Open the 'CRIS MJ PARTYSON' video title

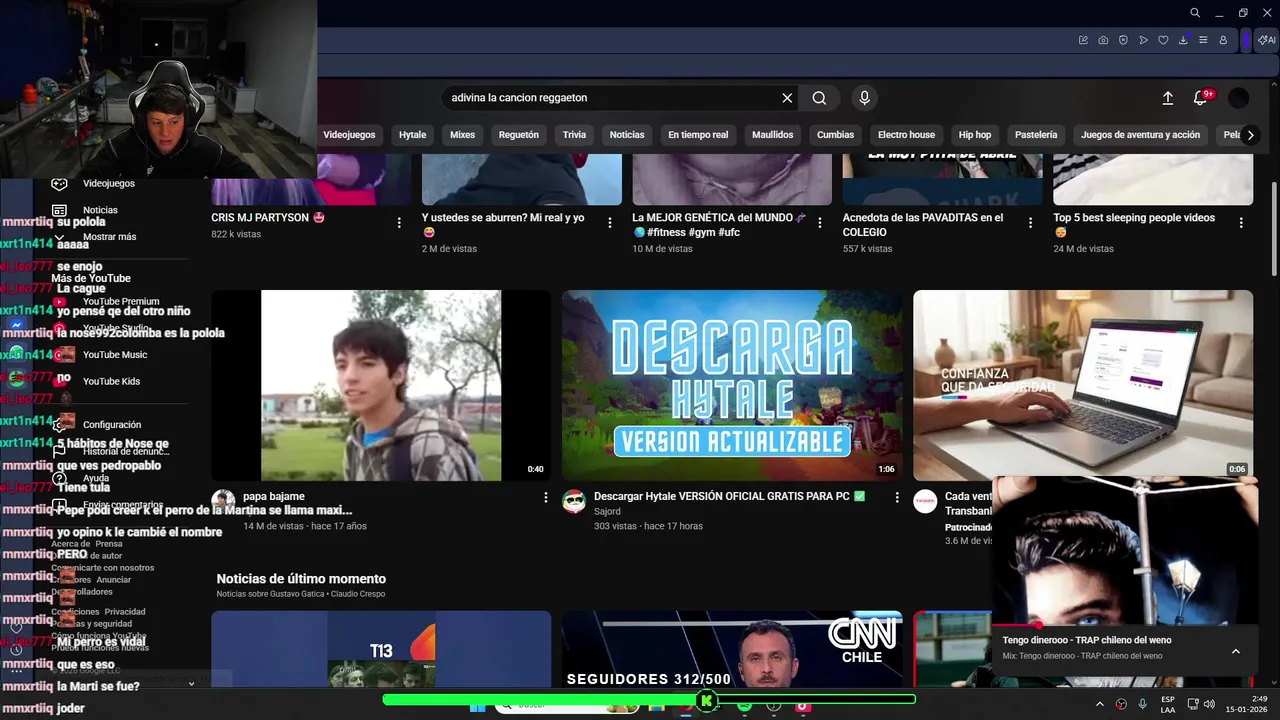pyautogui.click(x=268, y=218)
